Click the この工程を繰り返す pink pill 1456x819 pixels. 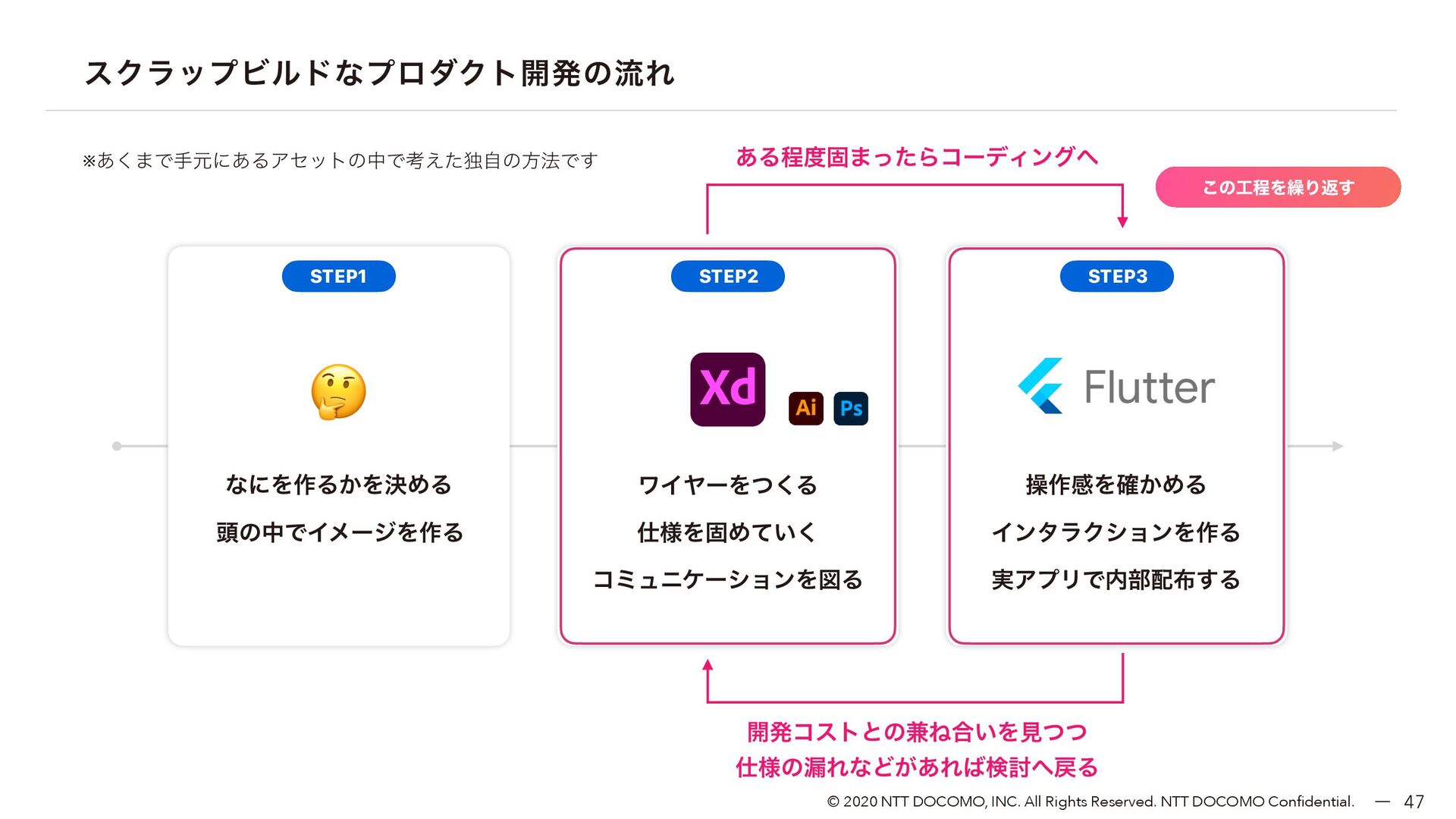(1278, 187)
